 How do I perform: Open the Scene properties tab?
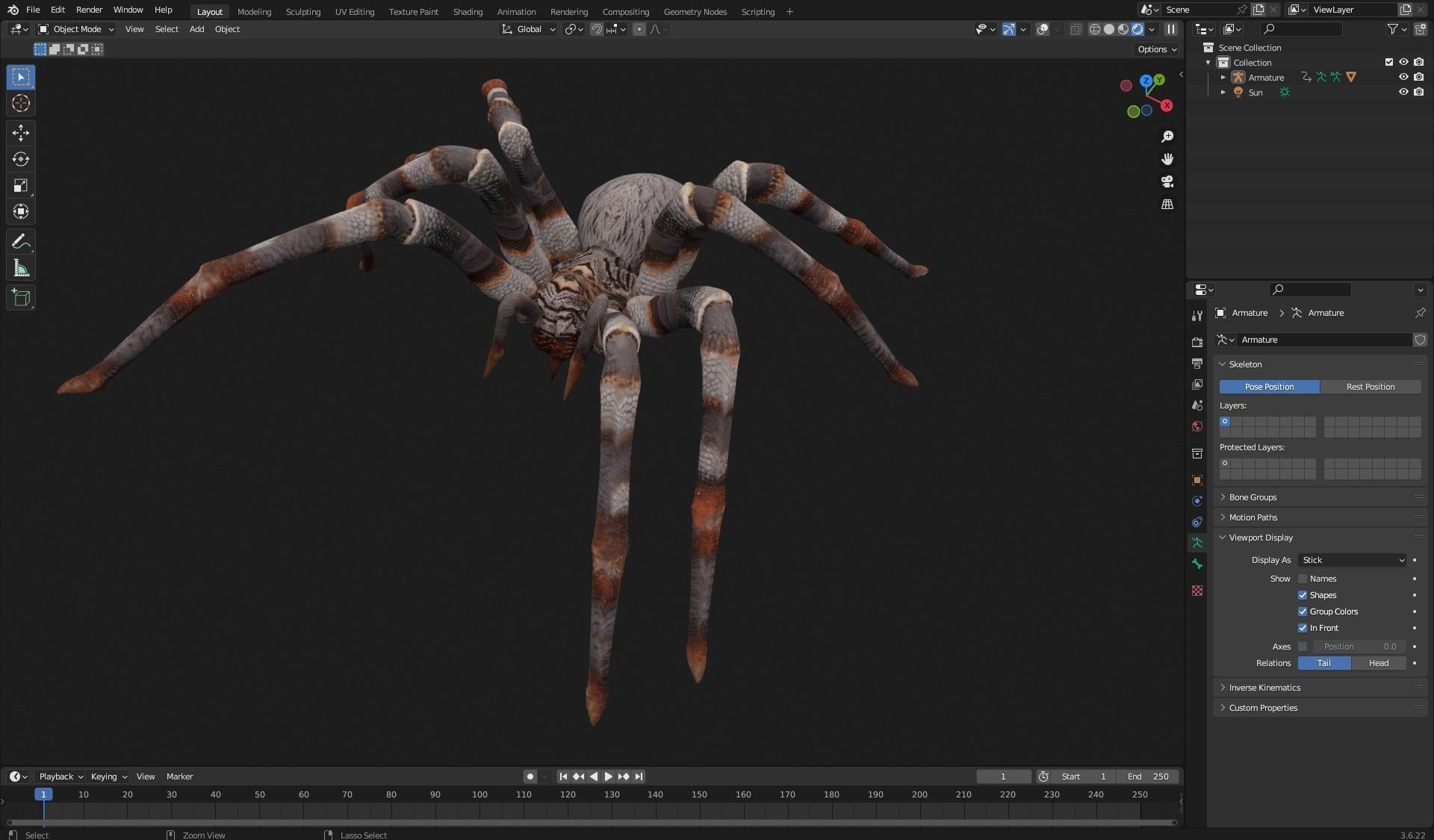click(x=1197, y=405)
